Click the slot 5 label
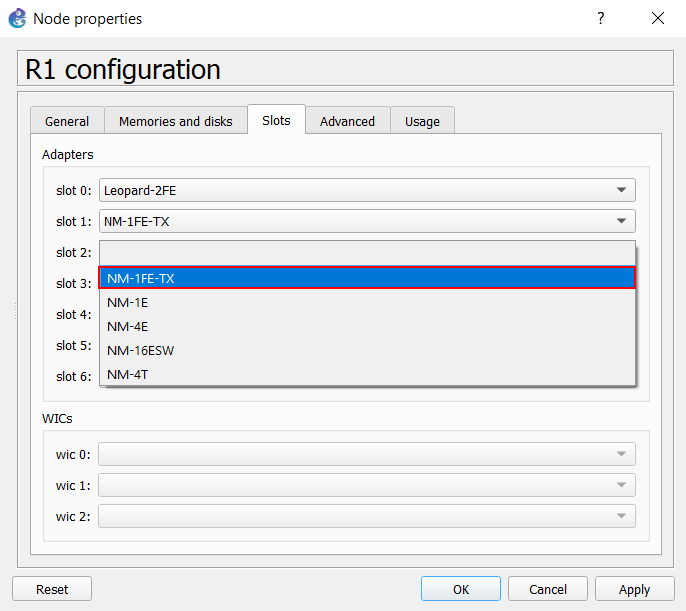 click(74, 346)
